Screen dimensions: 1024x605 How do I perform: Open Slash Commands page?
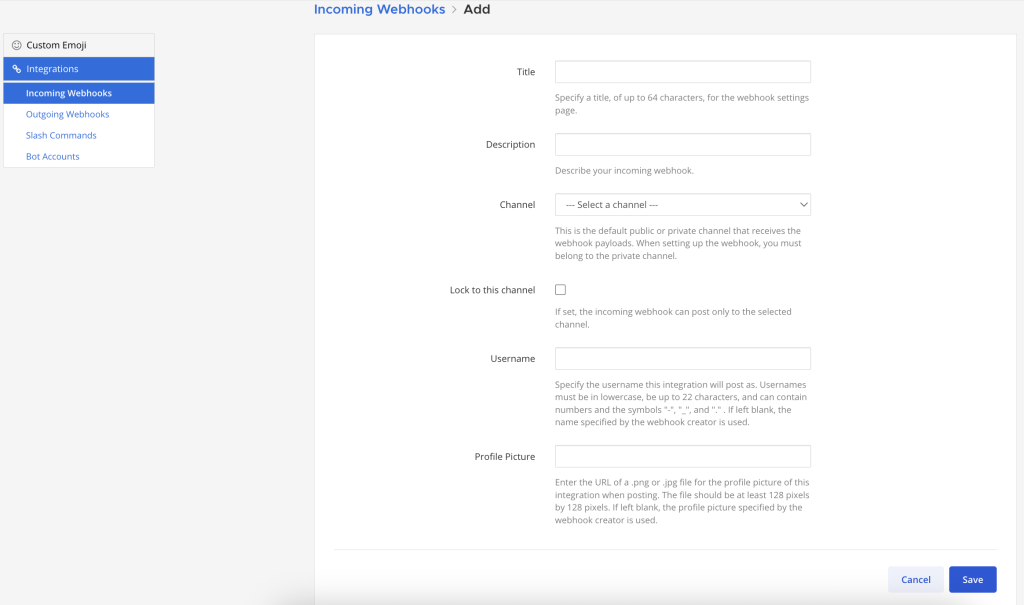pos(61,135)
